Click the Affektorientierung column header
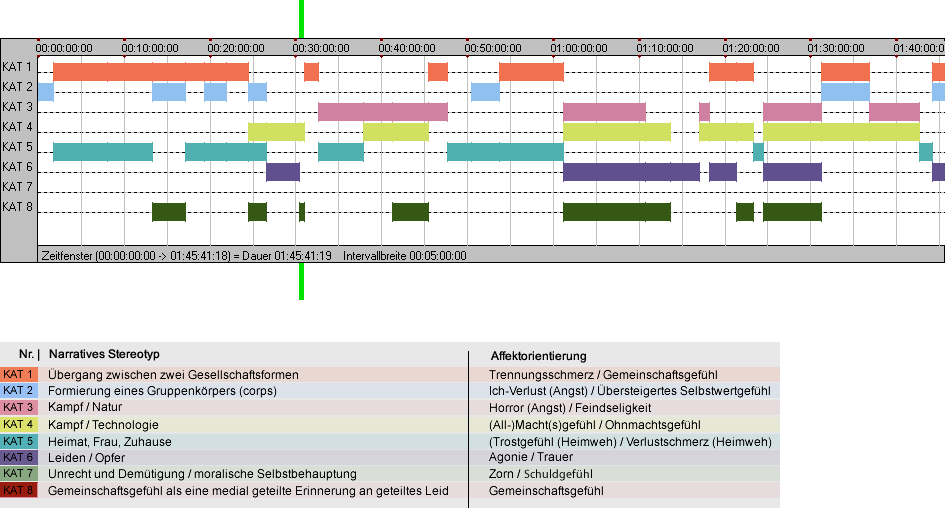The image size is (945, 530). (538, 356)
